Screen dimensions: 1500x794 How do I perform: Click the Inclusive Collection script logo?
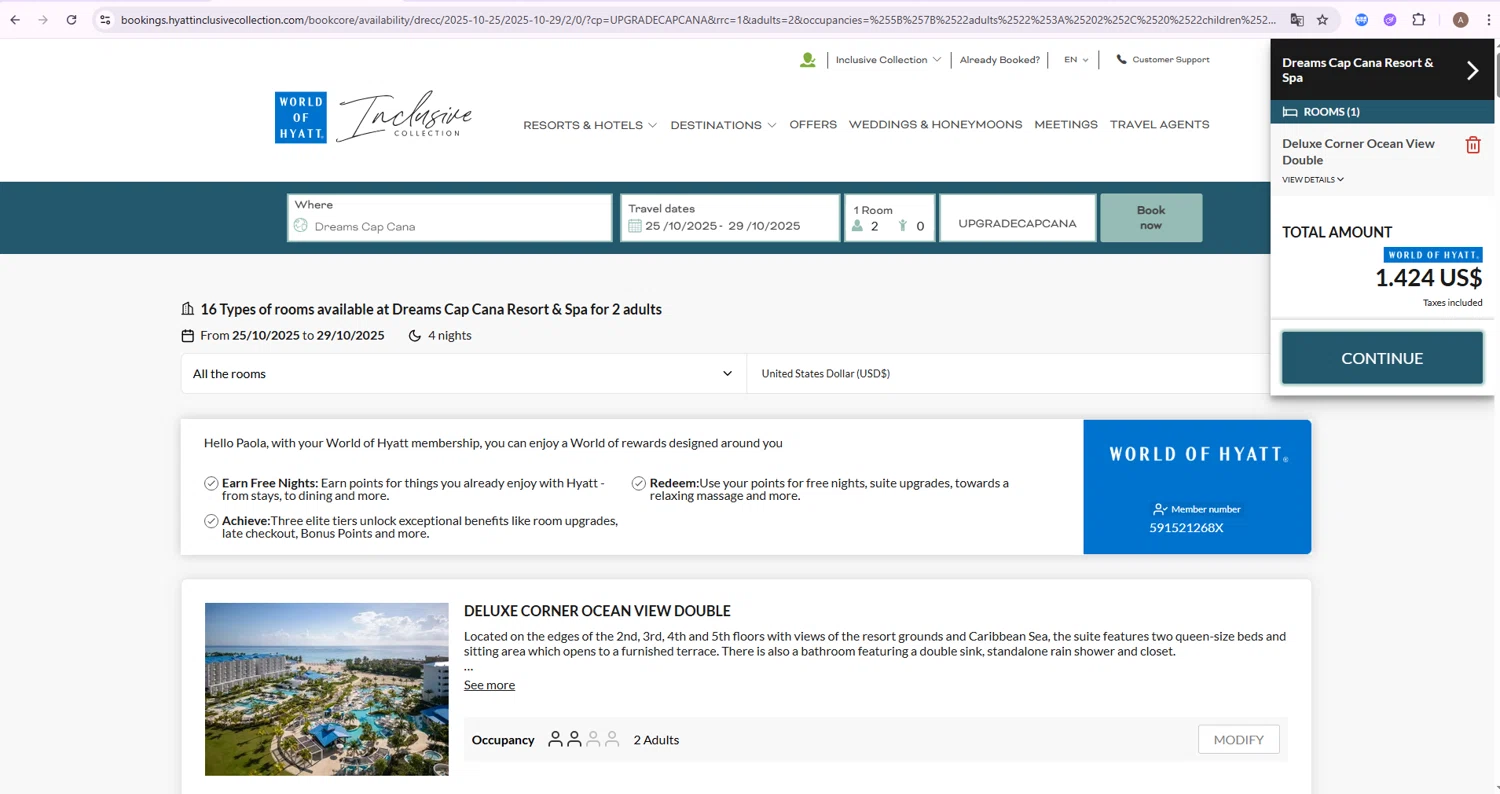click(x=404, y=117)
